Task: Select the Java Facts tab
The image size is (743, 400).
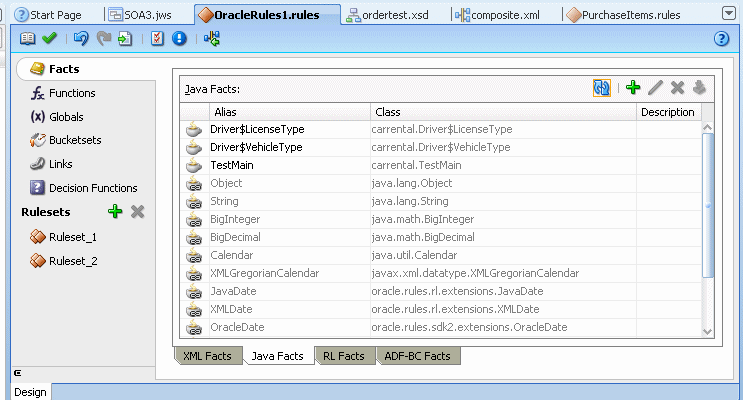Action: pos(278,356)
